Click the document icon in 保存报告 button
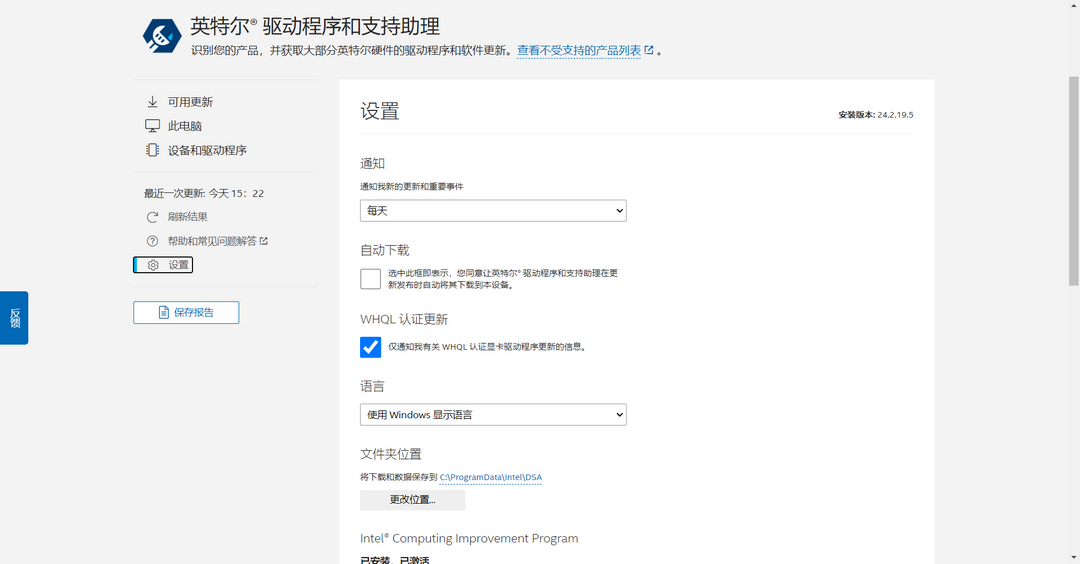 coord(163,313)
